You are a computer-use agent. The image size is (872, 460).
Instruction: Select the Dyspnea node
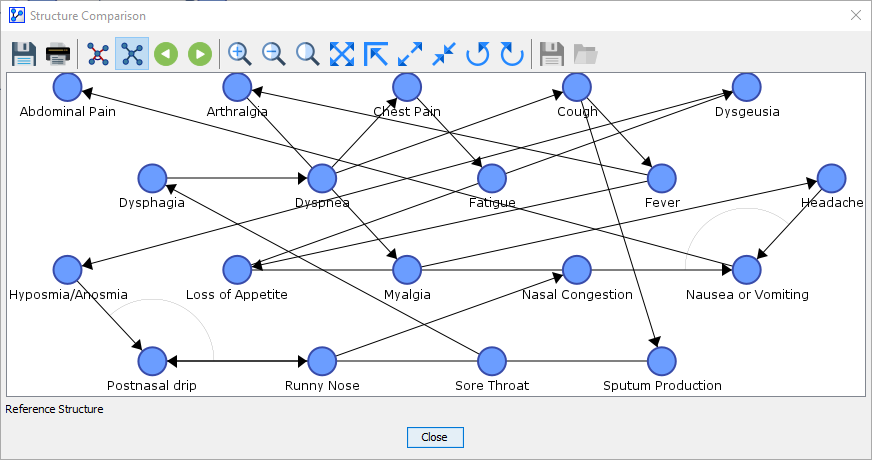coord(322,179)
